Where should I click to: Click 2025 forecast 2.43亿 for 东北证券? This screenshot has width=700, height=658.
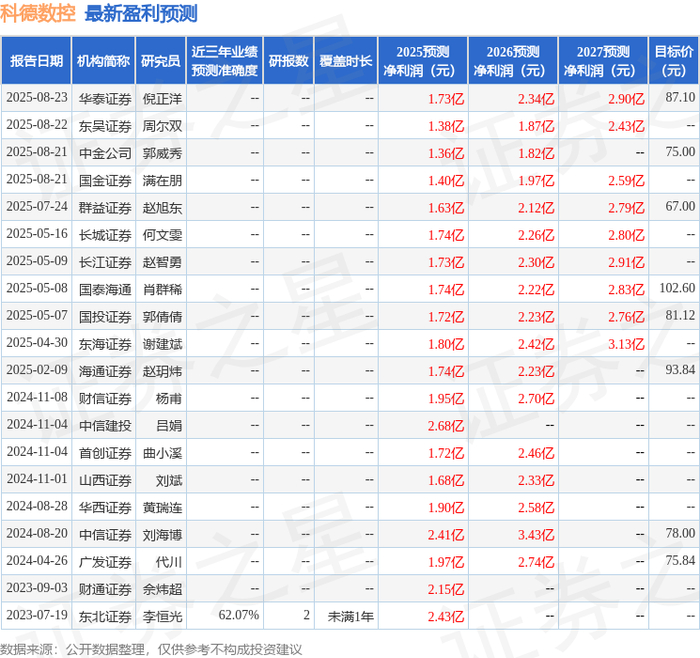pos(446,617)
